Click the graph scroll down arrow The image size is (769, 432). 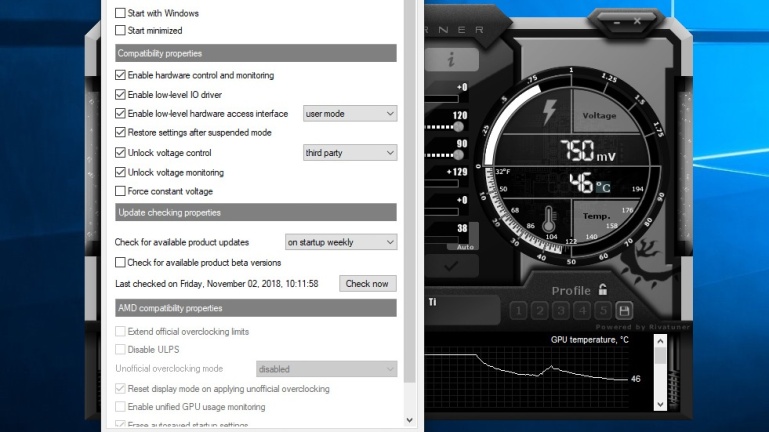660,405
